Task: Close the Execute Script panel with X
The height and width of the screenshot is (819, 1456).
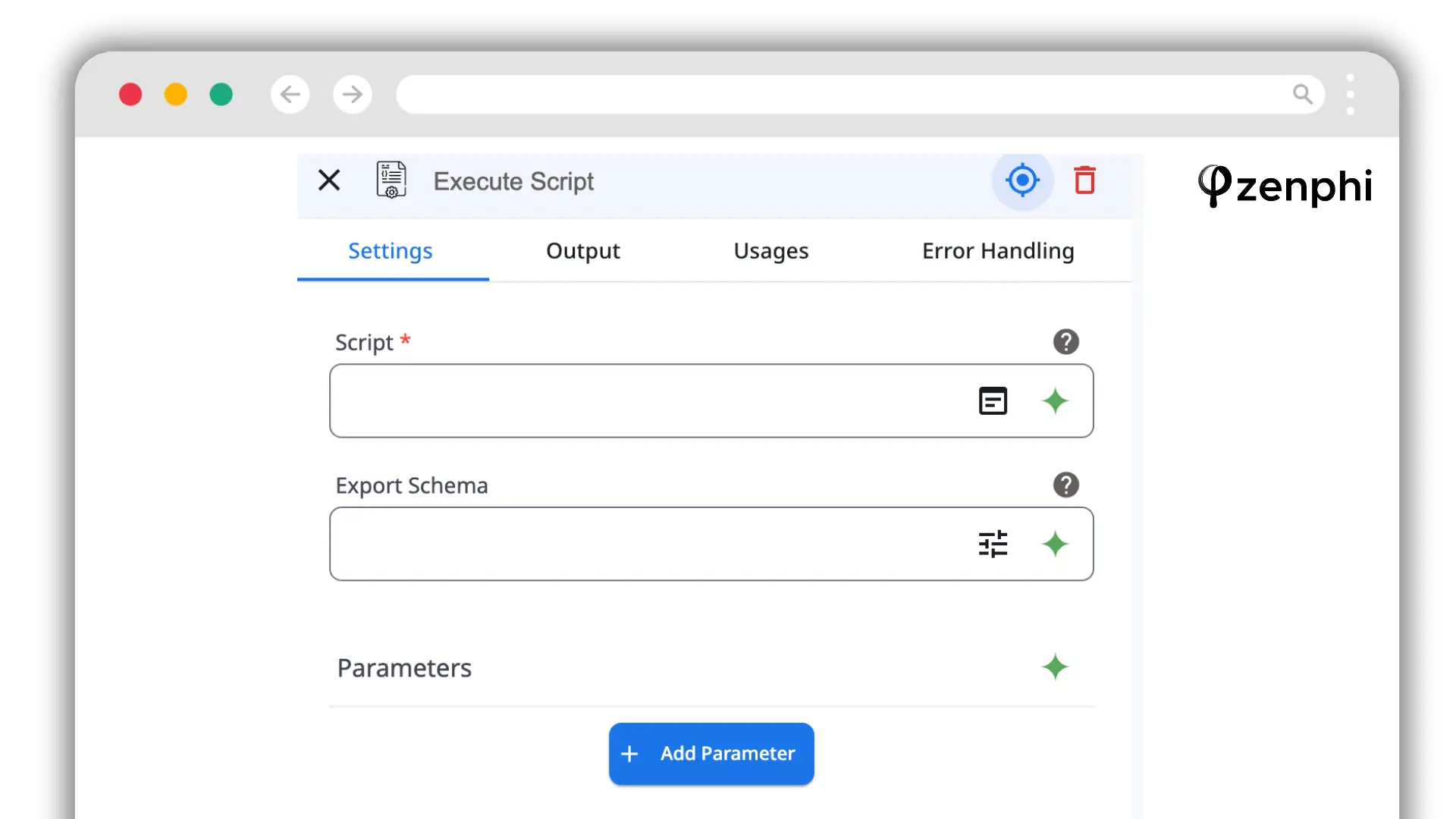Action: 329,180
